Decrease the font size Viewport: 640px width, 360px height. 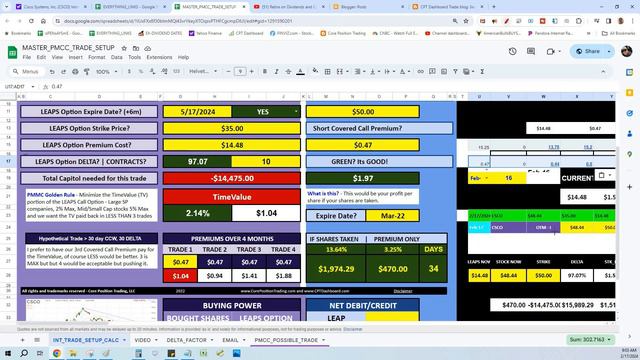pos(228,71)
